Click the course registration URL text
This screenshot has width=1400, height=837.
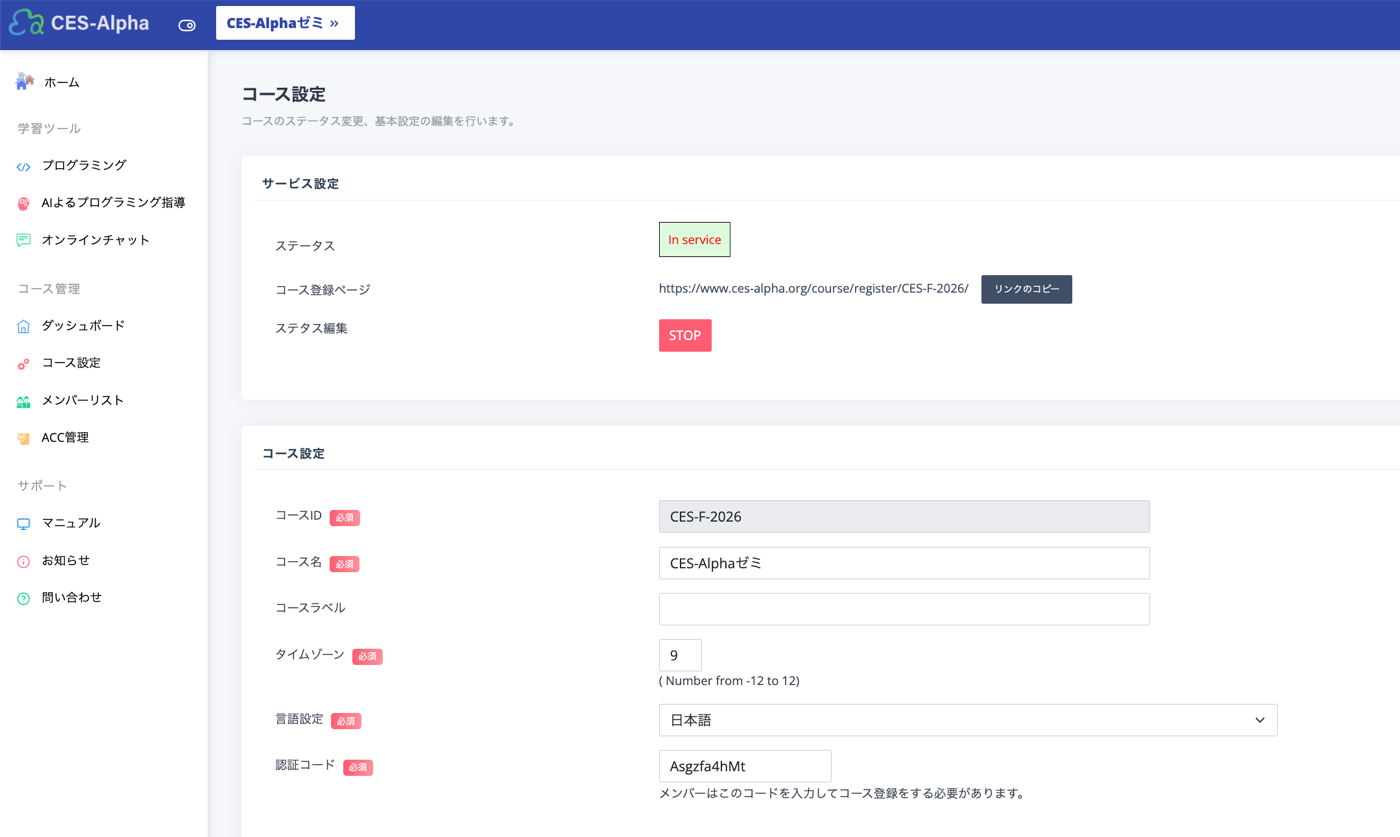[x=814, y=288]
